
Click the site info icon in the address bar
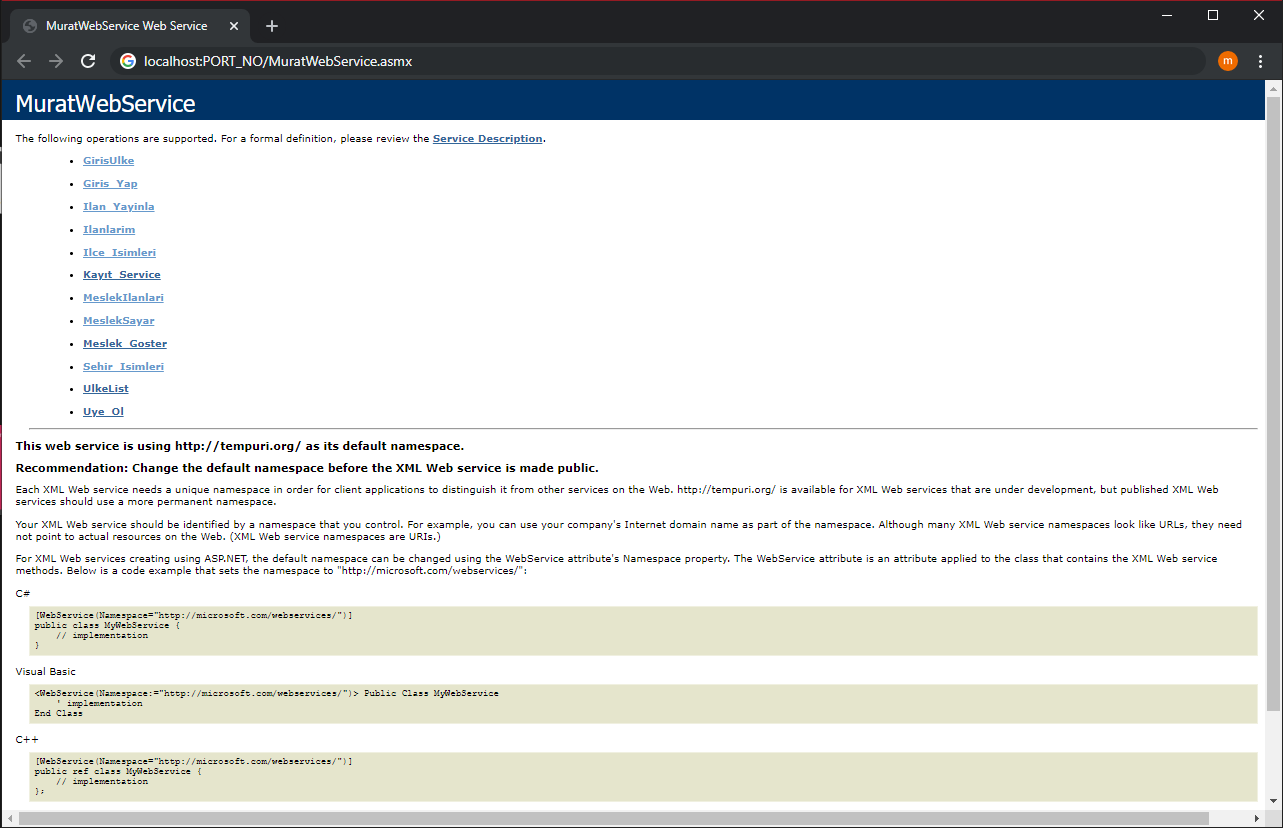pyautogui.click(x=128, y=61)
